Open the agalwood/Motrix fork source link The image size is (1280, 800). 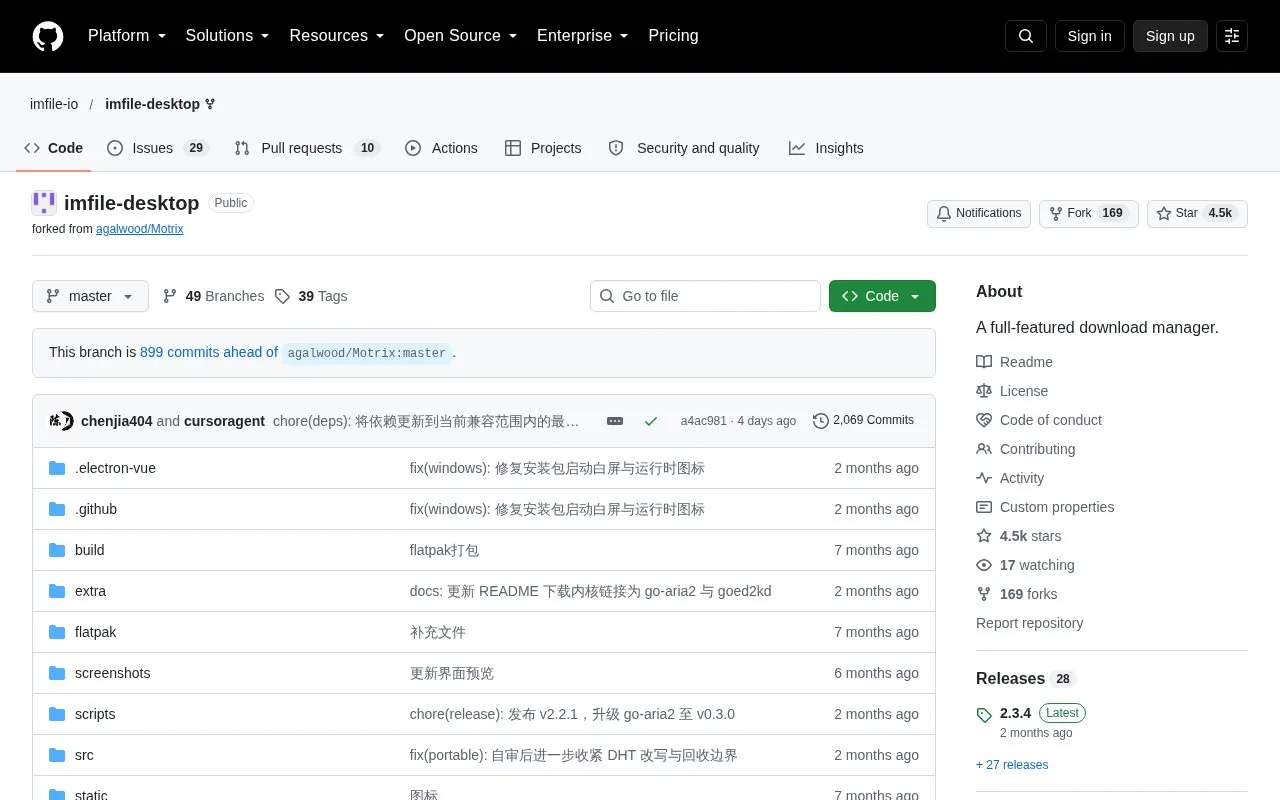[x=140, y=229]
